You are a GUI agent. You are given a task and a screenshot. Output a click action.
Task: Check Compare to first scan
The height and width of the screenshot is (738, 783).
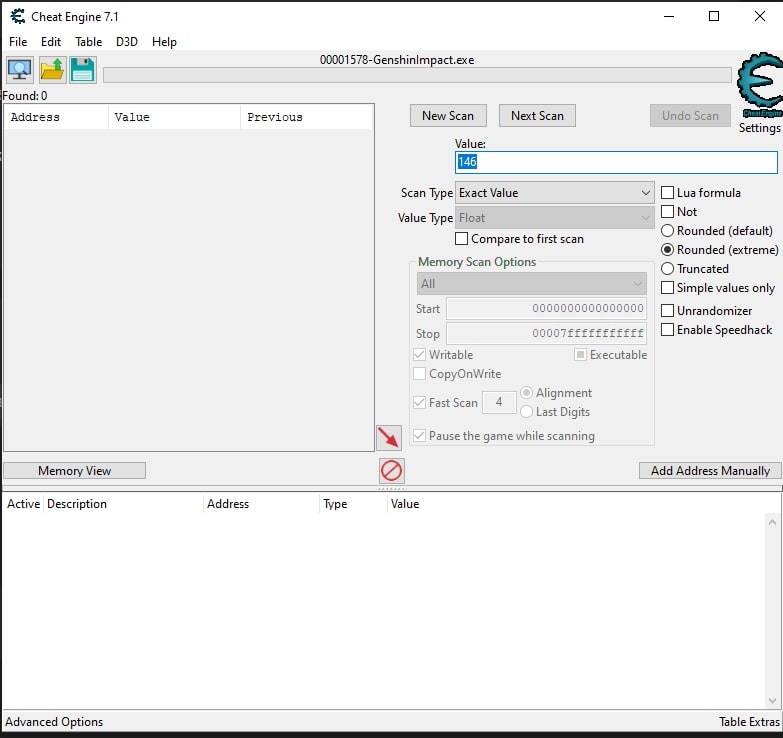(x=461, y=239)
